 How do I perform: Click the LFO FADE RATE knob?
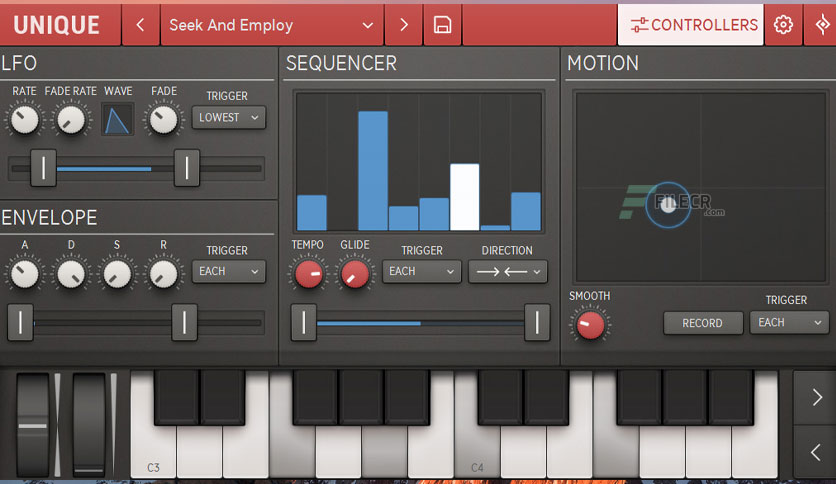point(71,119)
